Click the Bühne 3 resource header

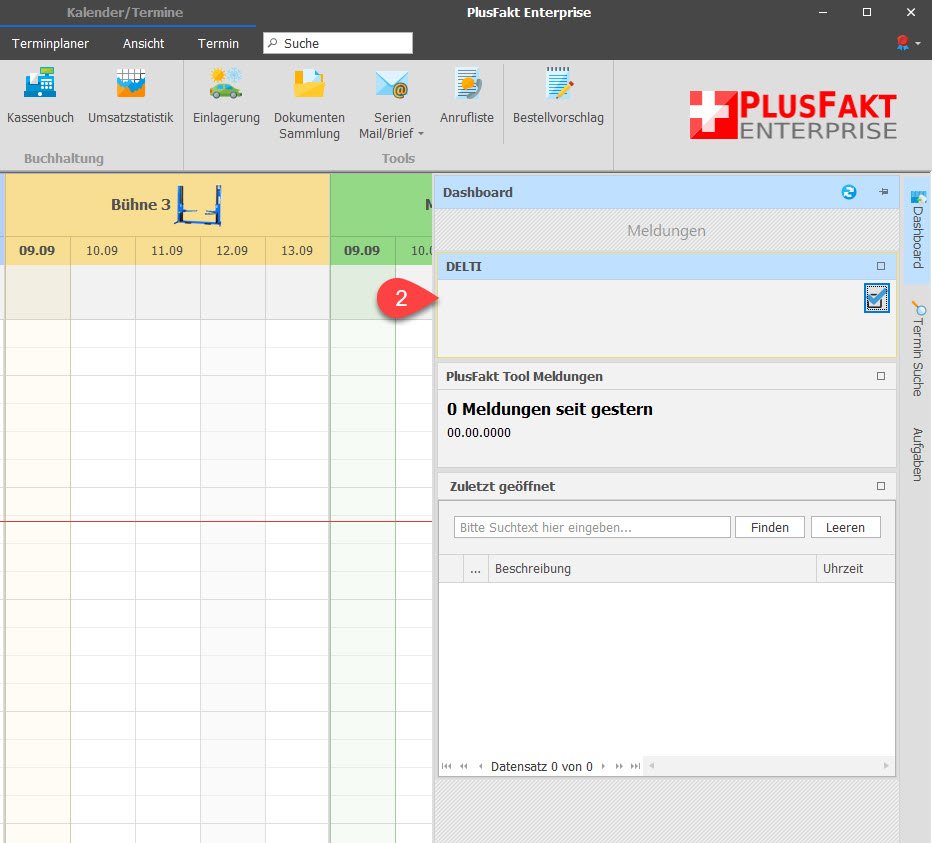[167, 205]
